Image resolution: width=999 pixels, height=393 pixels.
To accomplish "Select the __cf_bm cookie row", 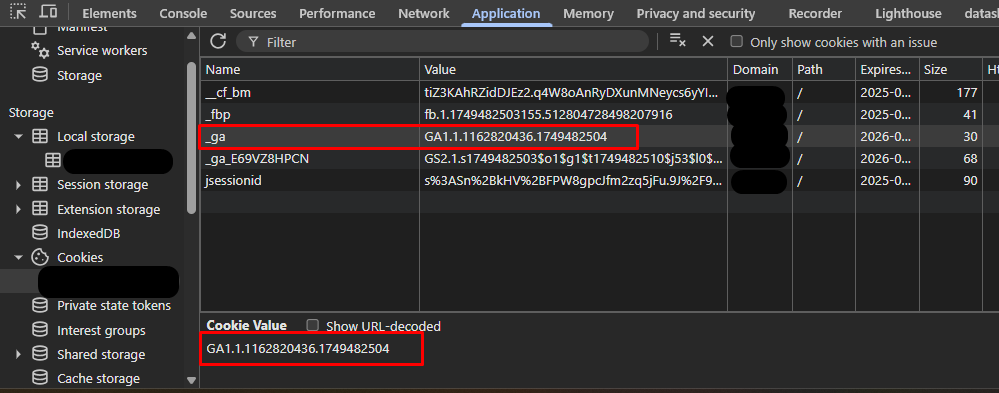I will click(600, 92).
